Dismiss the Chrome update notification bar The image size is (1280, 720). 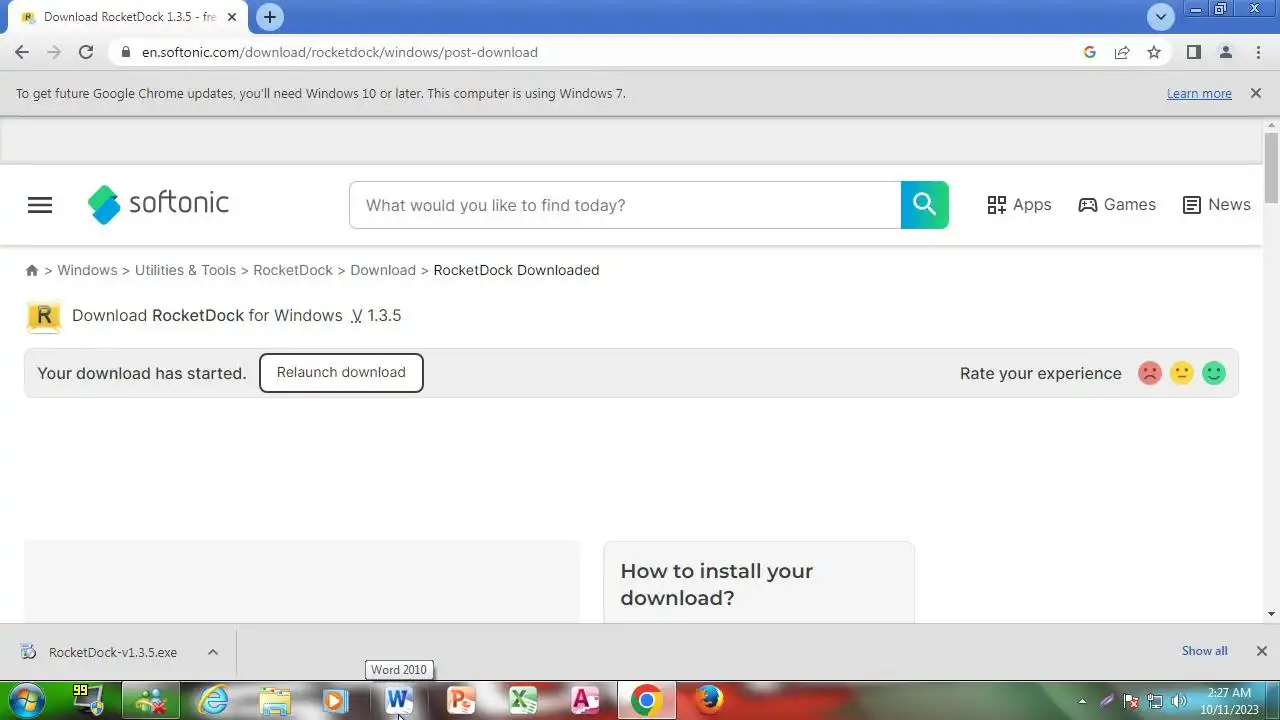1256,93
